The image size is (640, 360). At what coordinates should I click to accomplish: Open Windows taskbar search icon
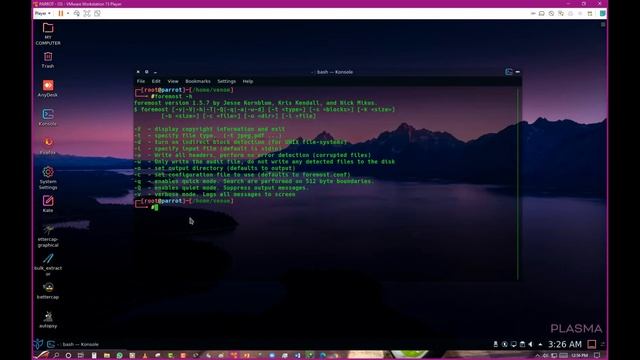(56, 356)
